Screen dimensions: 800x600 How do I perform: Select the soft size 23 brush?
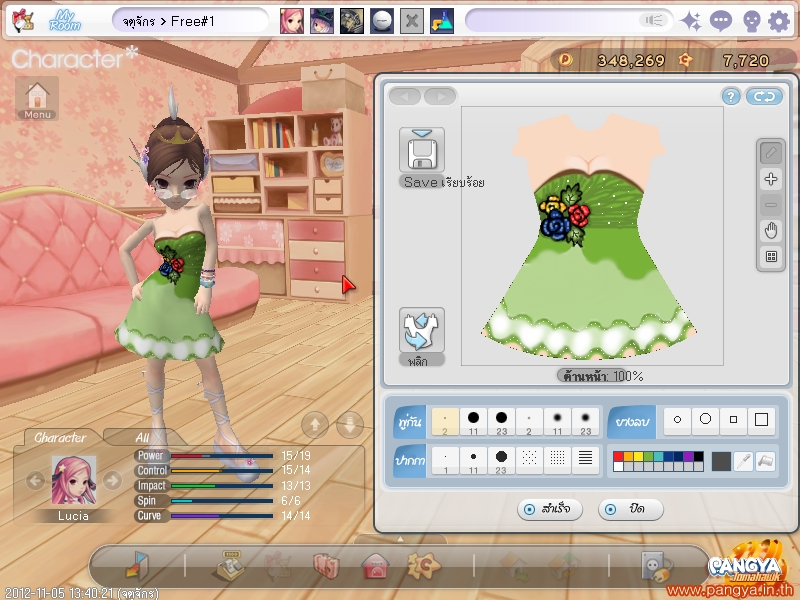[585, 422]
